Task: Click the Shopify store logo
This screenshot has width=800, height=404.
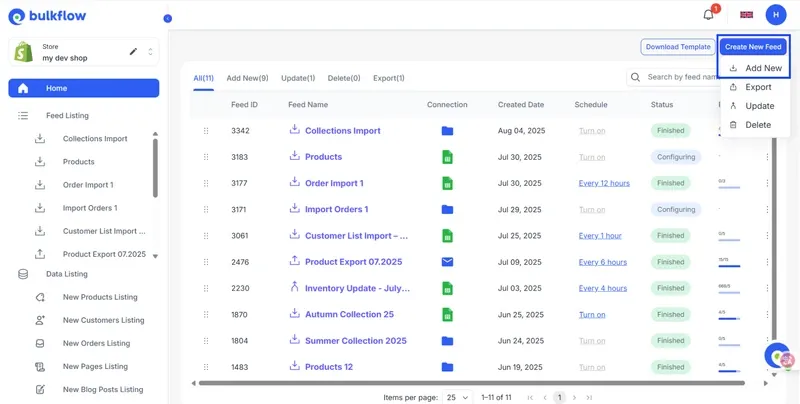Action: click(x=23, y=52)
